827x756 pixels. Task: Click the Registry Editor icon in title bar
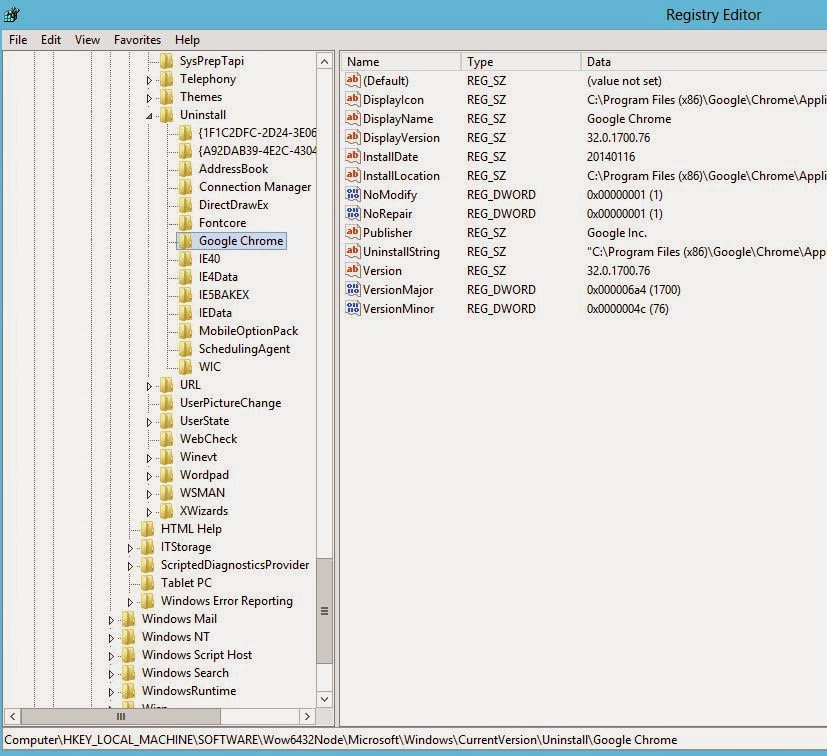(x=14, y=14)
